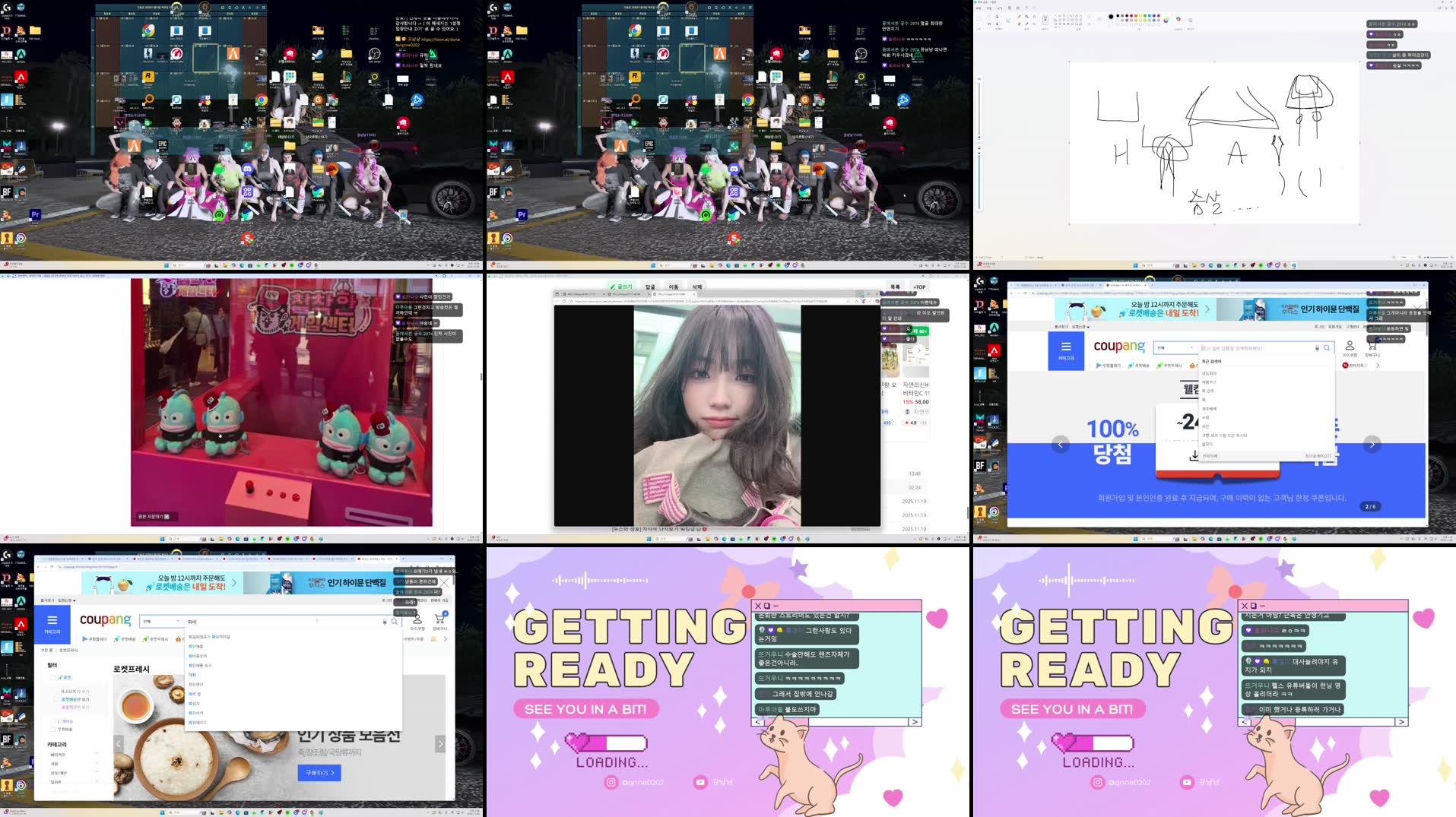The image size is (1456, 817).
Task: Select the oval shape in Paint's shapes gallery
Action: click(1064, 16)
